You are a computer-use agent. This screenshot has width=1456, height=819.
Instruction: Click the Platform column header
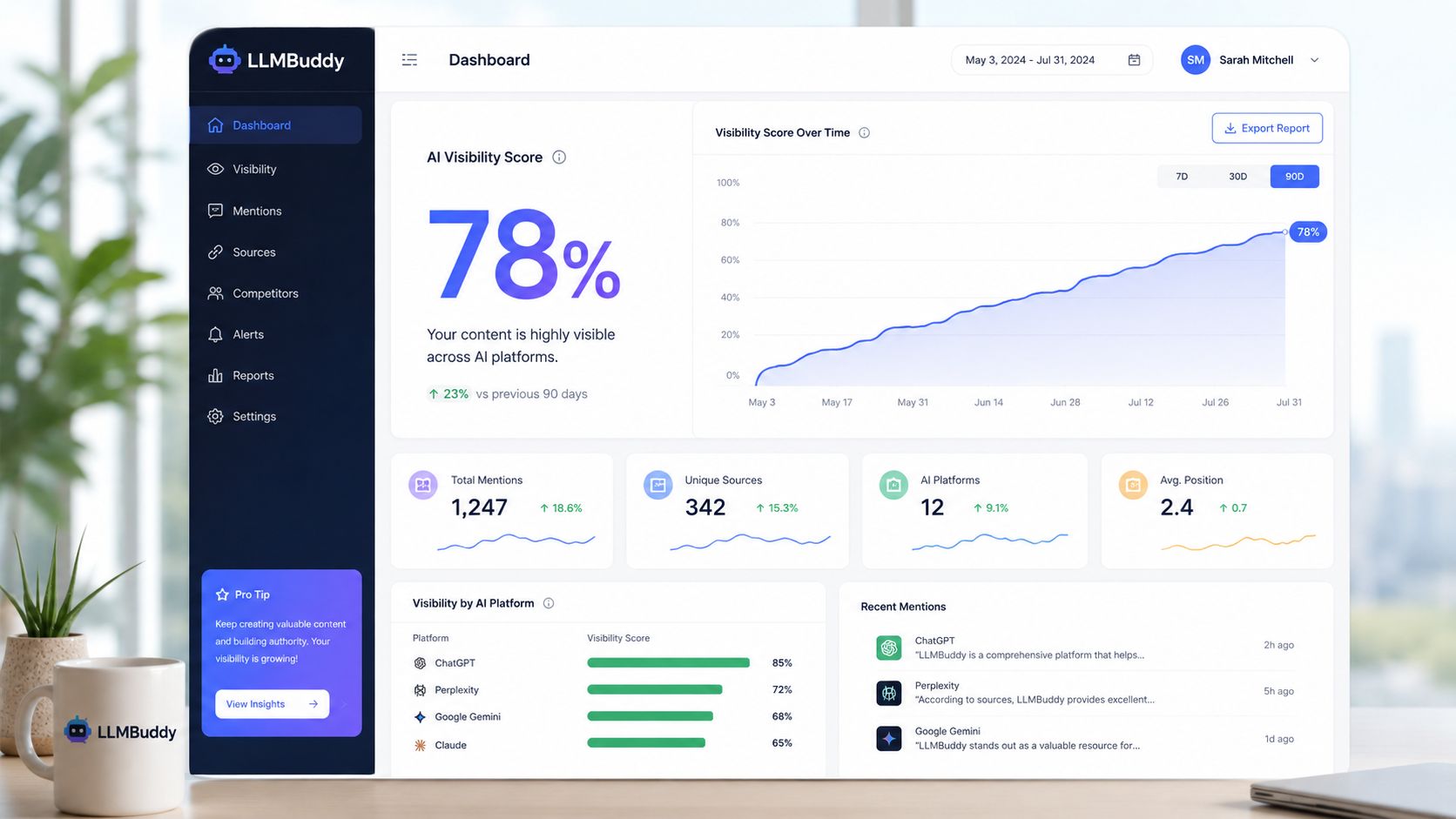click(431, 638)
